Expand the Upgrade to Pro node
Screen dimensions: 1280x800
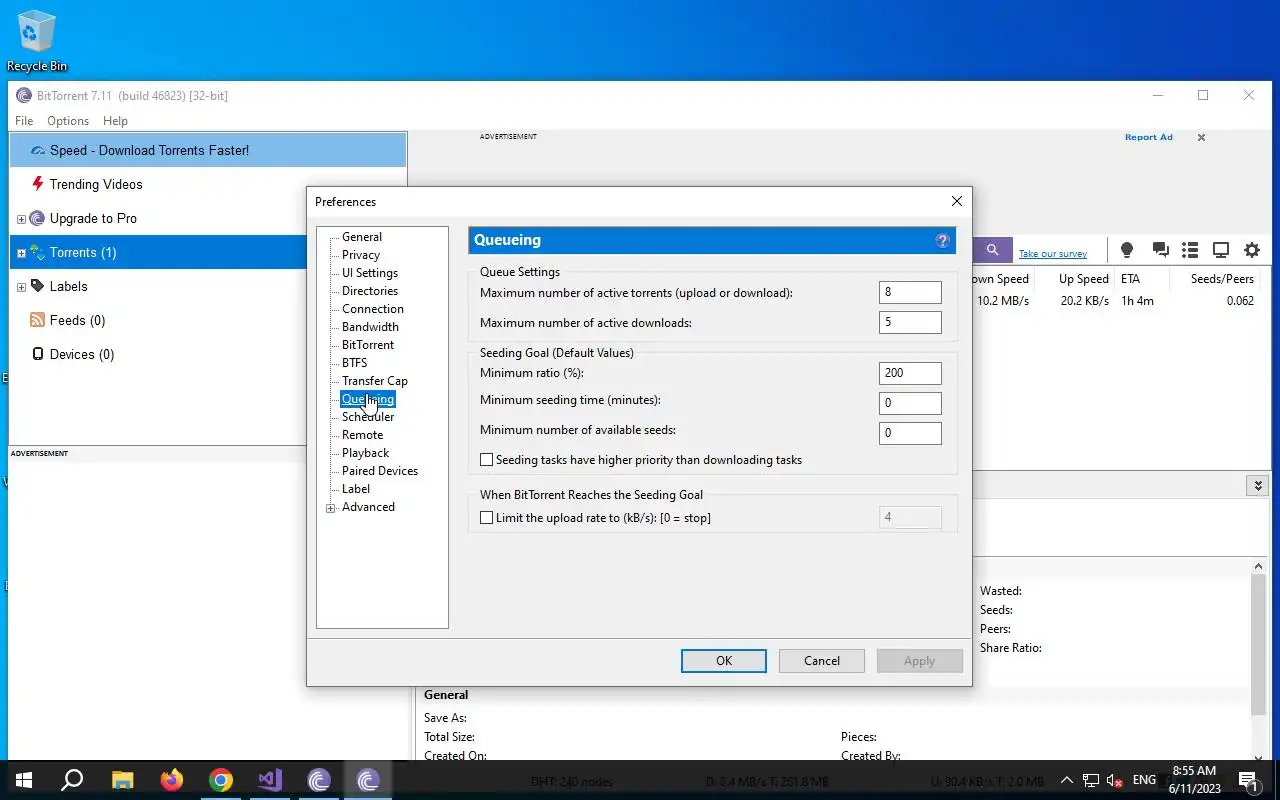[x=21, y=219]
